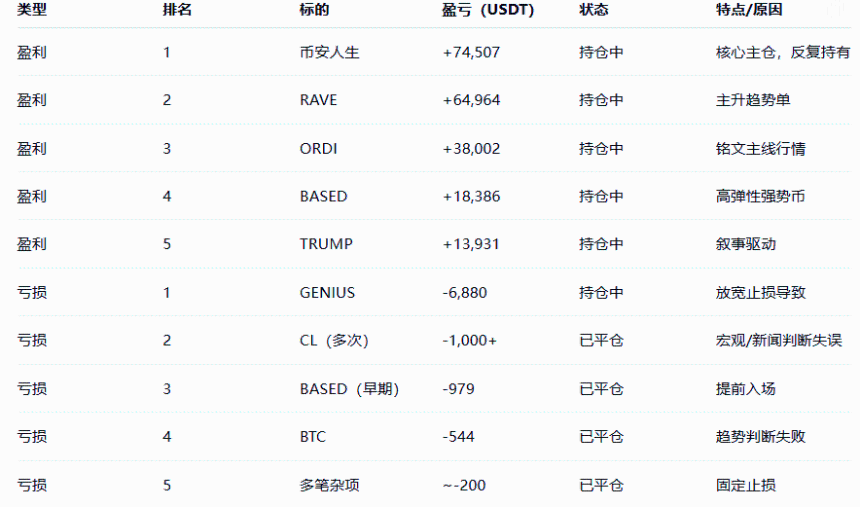The width and height of the screenshot is (860, 507).
Task: Select the 多笔杂项 cell
Action: [x=328, y=486]
